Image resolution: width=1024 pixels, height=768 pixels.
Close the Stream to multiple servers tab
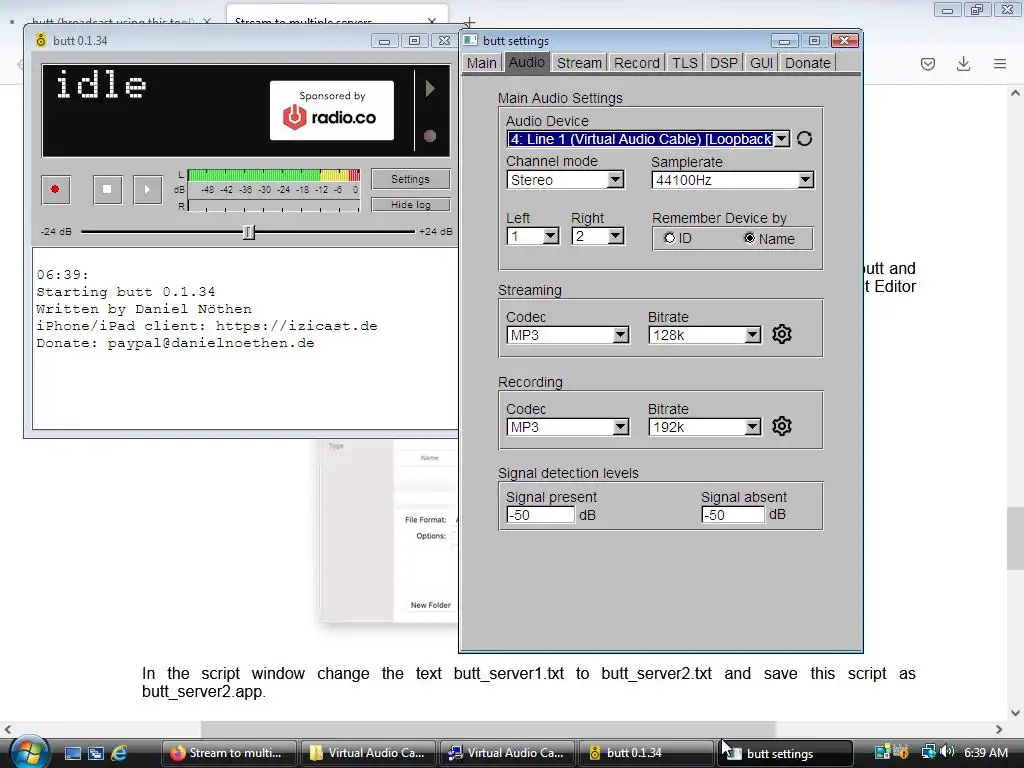(x=431, y=22)
